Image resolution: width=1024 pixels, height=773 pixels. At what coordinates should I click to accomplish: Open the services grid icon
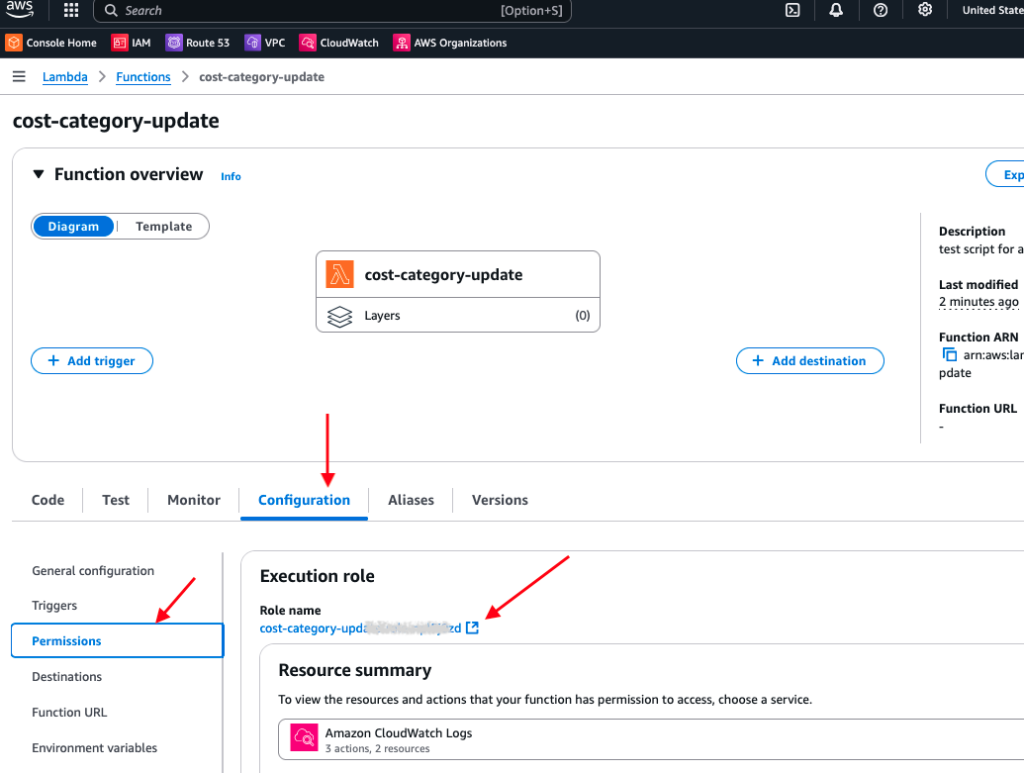coord(70,10)
